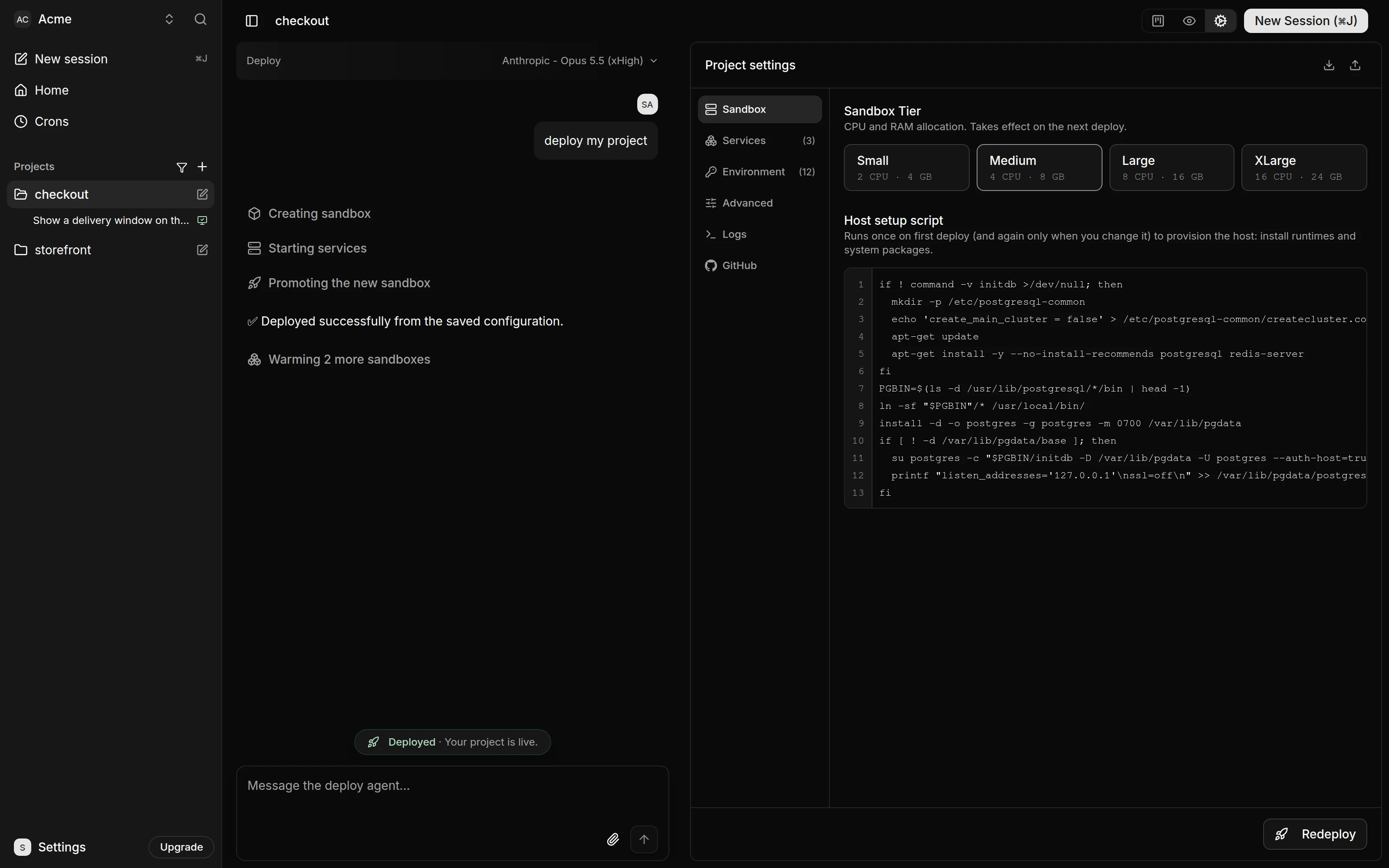Add a new project with the plus icon

pyautogui.click(x=202, y=167)
